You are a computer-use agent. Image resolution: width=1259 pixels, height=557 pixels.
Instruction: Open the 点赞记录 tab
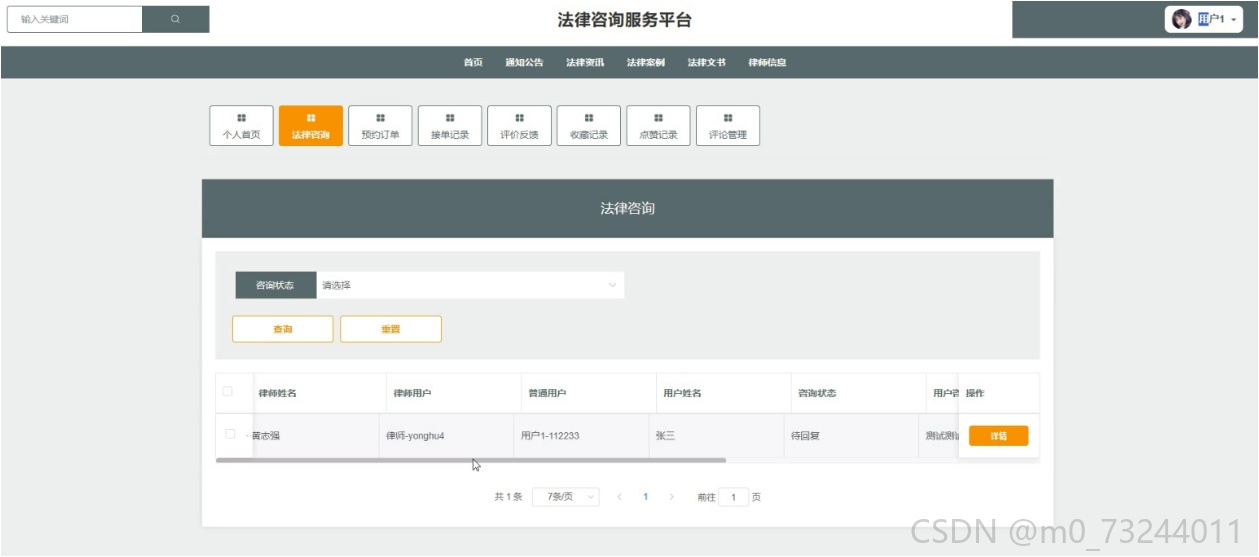tap(658, 126)
